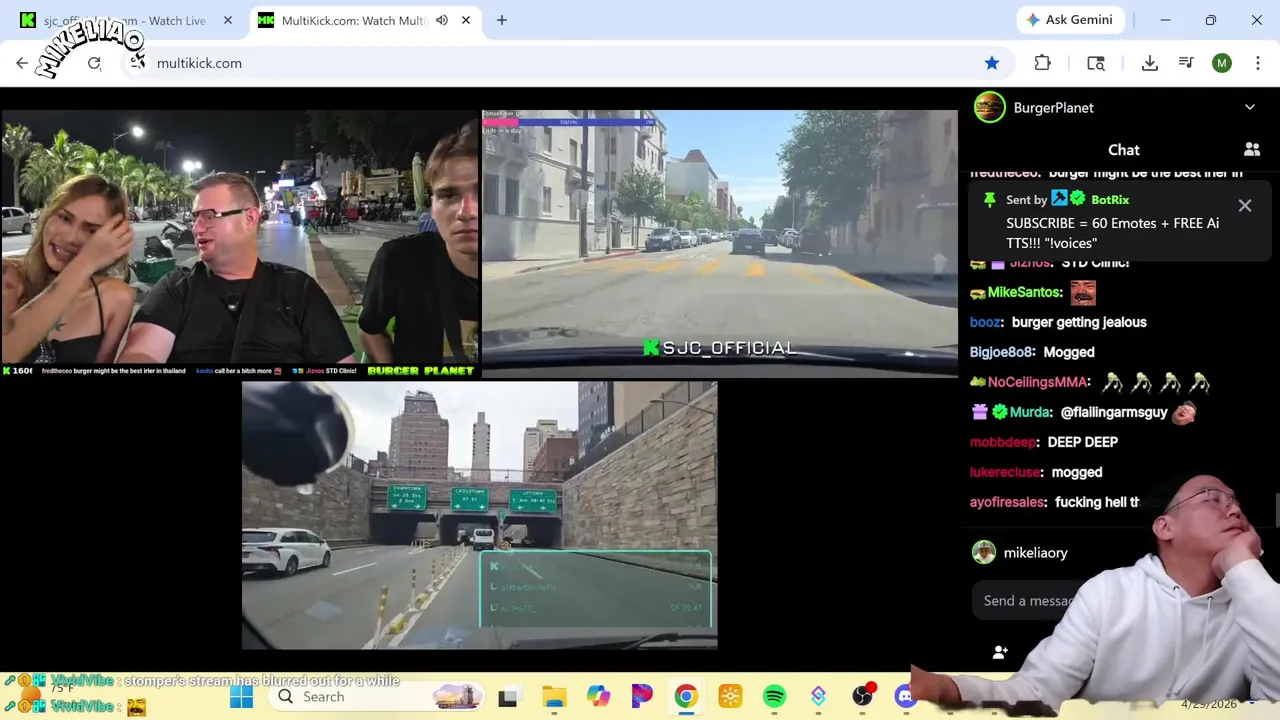This screenshot has height=720, width=1280.
Task: Click BotRix username in pinned message
Action: coord(1110,200)
